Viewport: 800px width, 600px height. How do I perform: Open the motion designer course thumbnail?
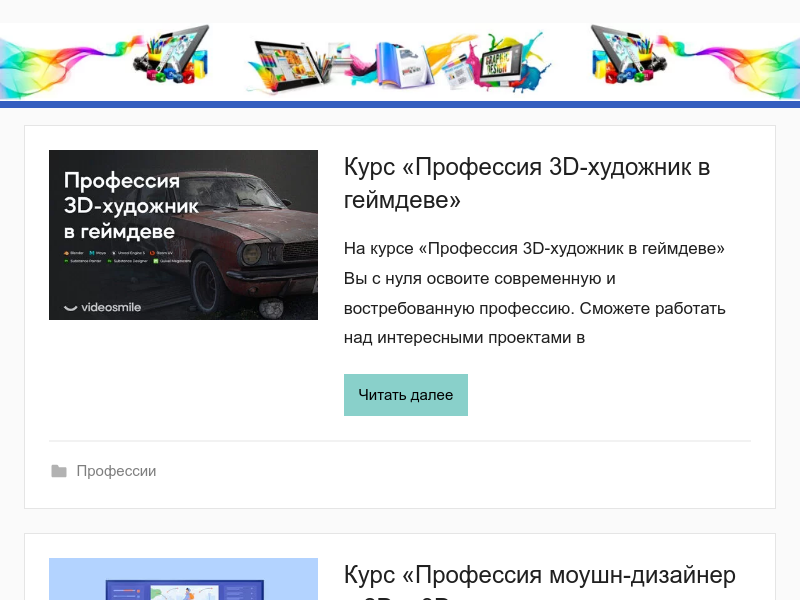(183, 579)
